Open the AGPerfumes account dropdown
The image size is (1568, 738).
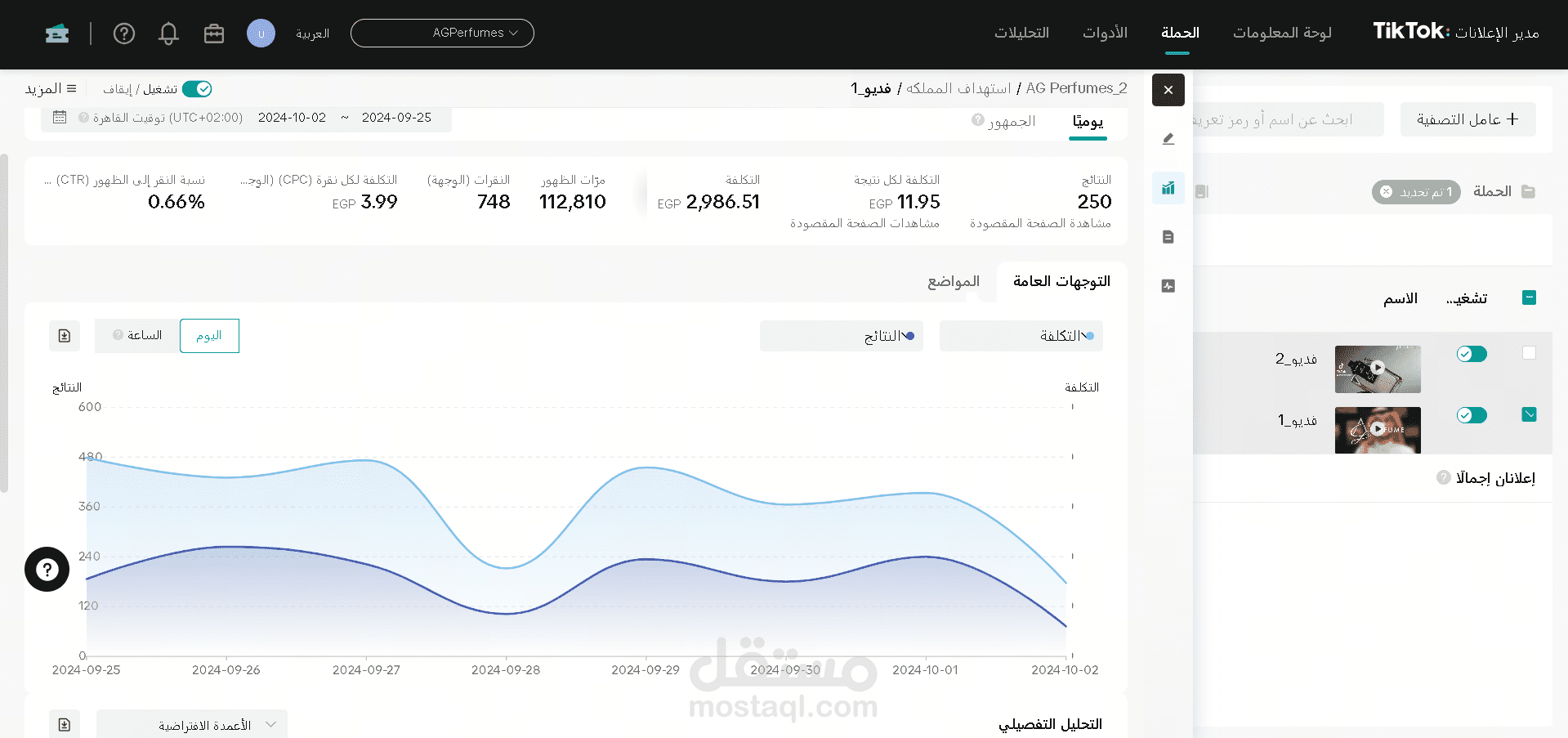click(x=442, y=34)
